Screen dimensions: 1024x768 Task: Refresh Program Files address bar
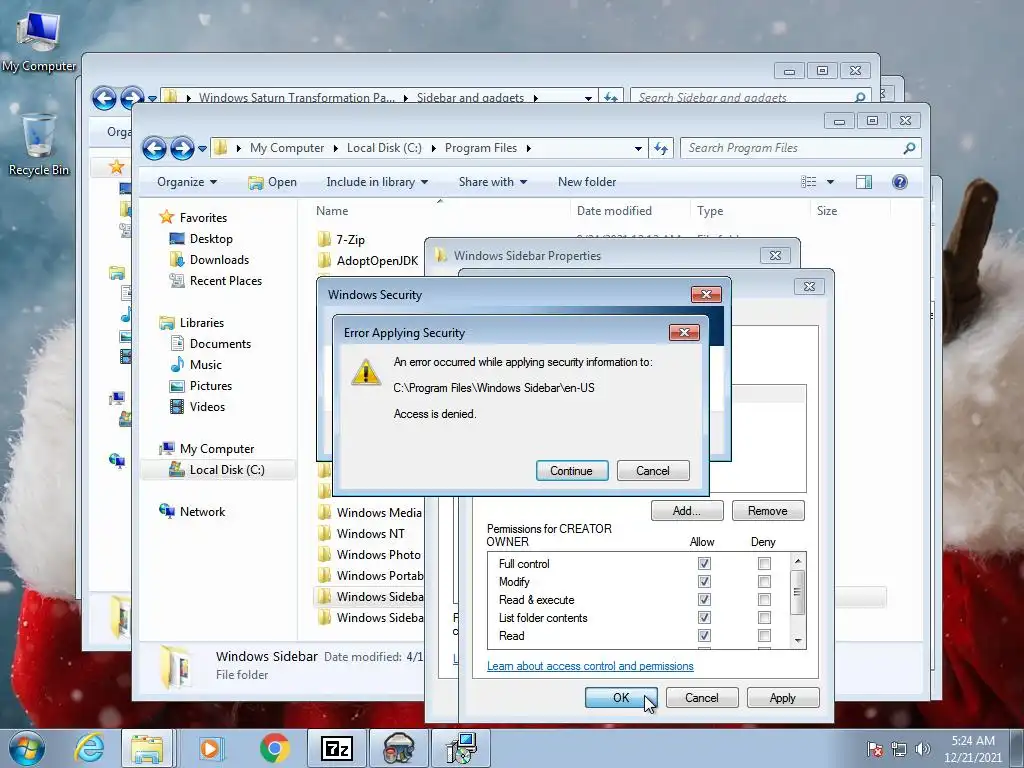click(661, 148)
